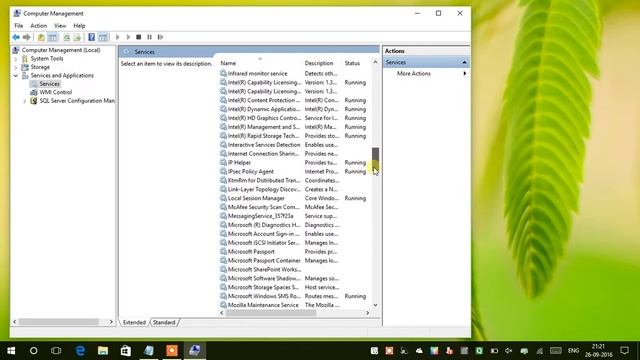
Task: Open the More Actions submenu arrow
Action: (464, 73)
